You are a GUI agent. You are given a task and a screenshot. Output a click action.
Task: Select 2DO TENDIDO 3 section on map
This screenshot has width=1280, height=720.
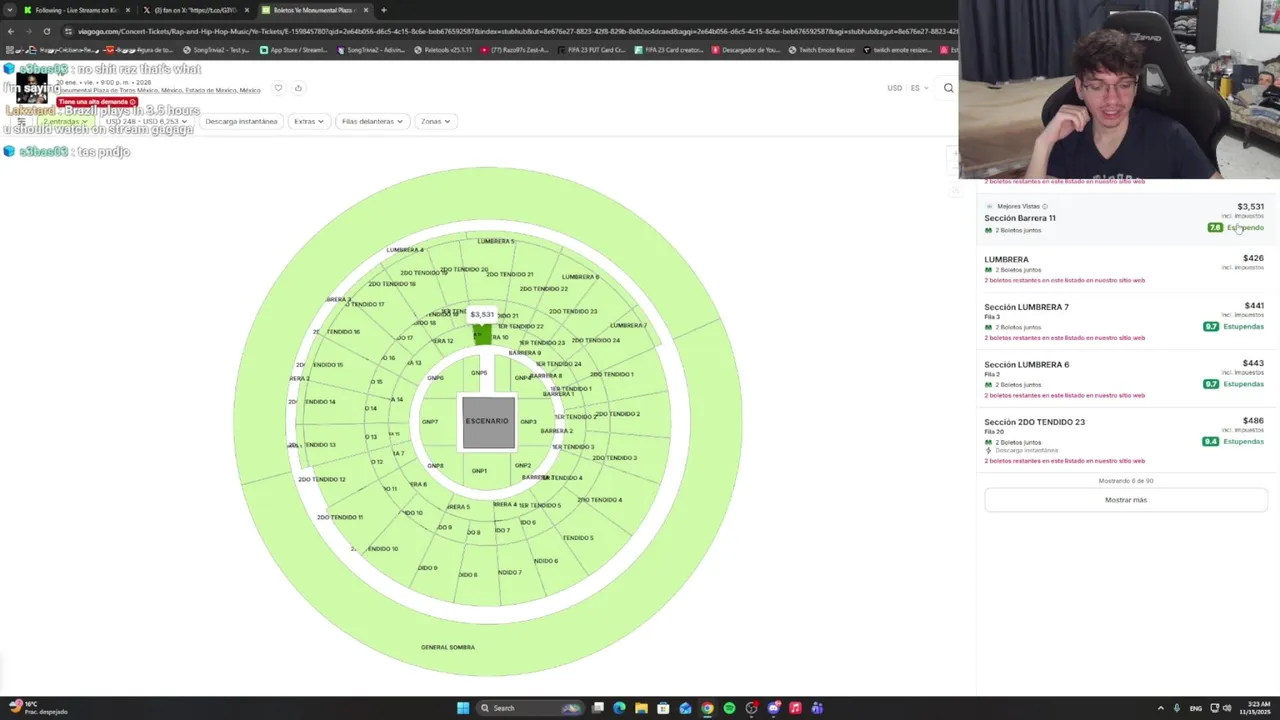click(614, 458)
